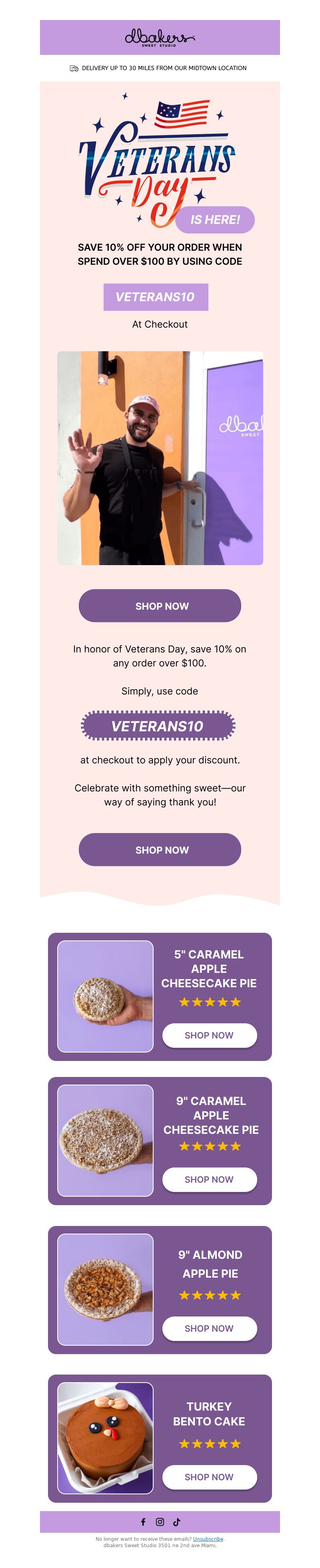
Task: Click star rating under Turkey Bento Cake
Action: click(210, 1443)
